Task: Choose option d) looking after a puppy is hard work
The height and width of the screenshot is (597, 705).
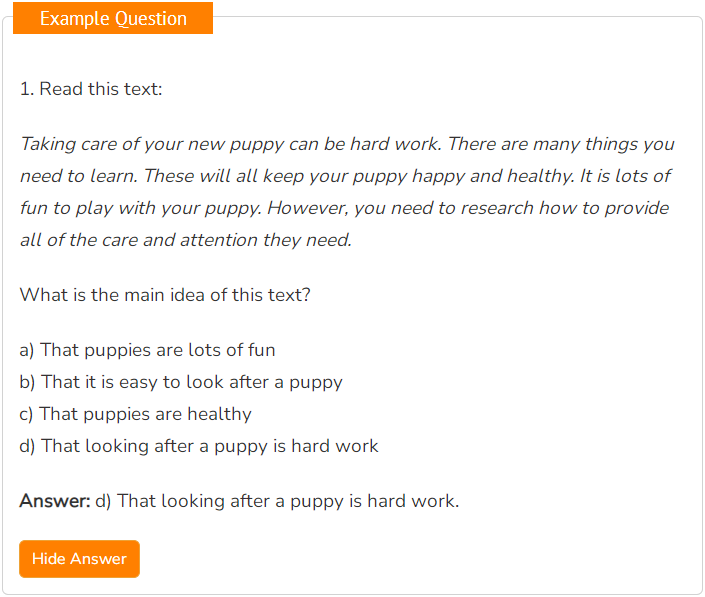Action: [199, 446]
